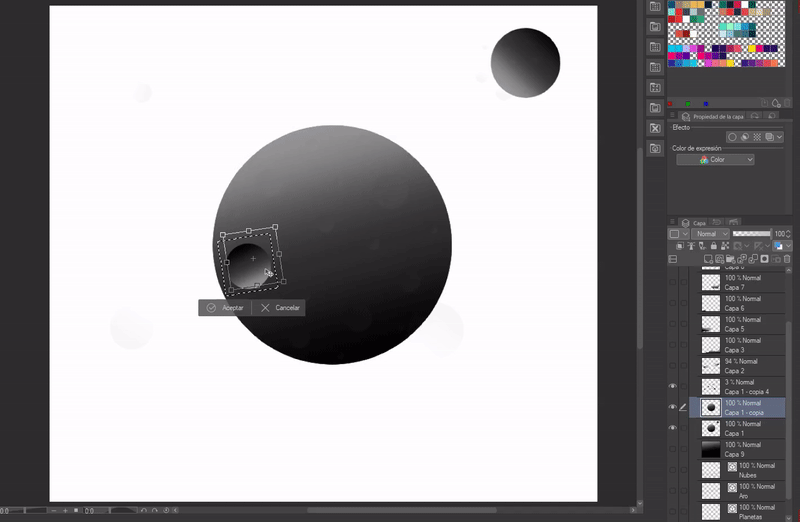Cancel the transform with Cancelar
Viewport: 800px width, 522px height.
279,308
